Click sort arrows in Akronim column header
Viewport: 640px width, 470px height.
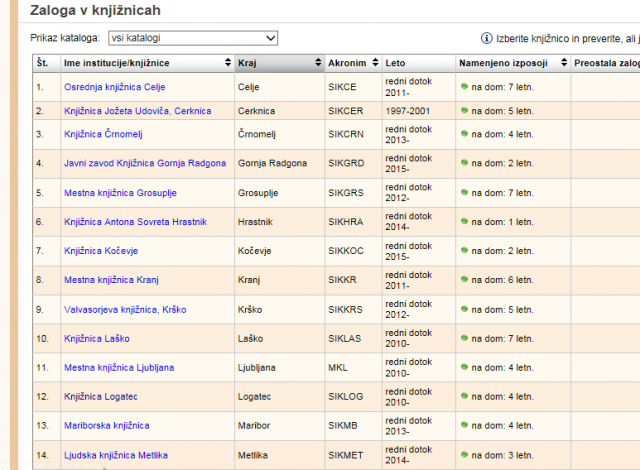coord(374,64)
